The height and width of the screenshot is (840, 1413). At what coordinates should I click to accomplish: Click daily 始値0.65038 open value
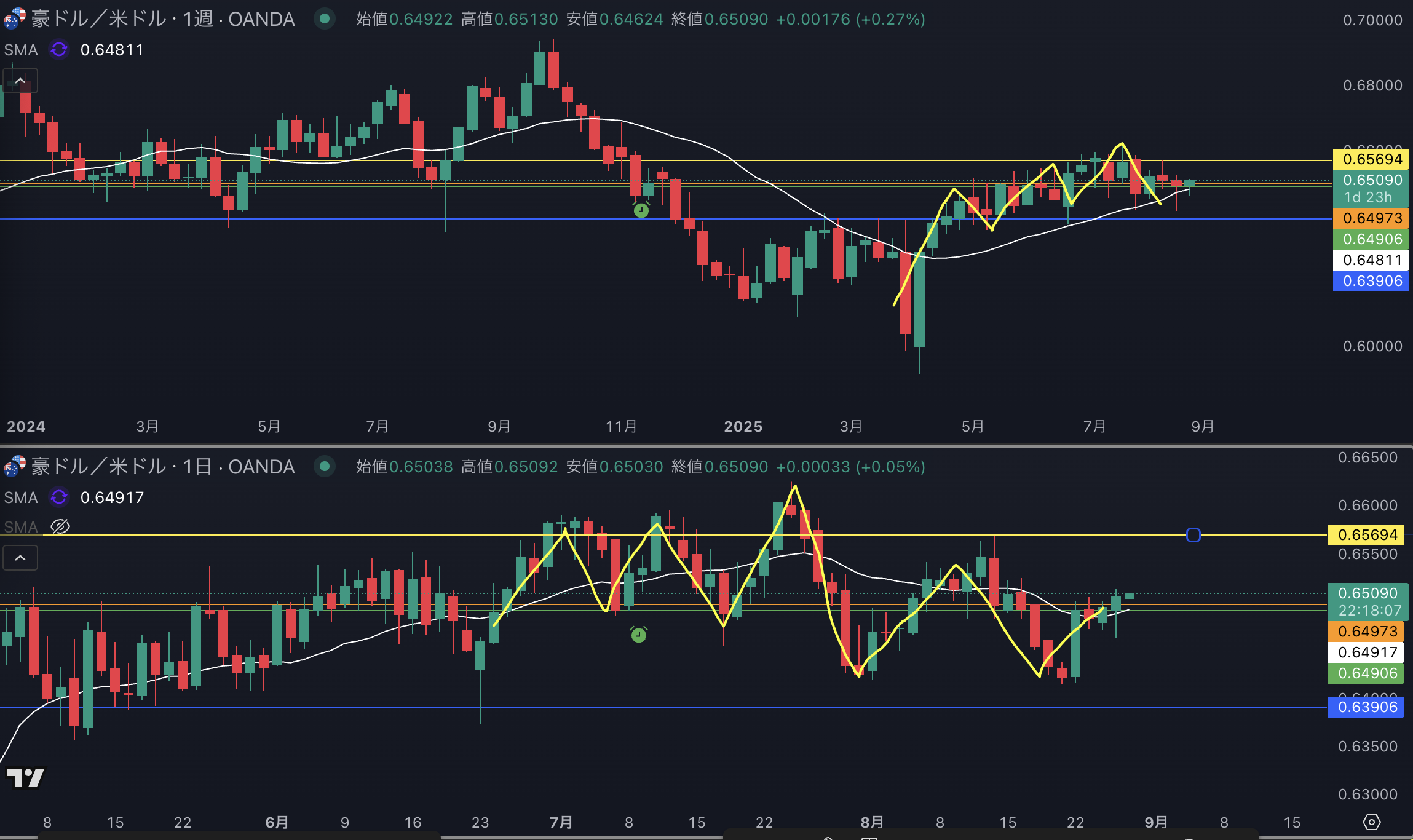[x=404, y=467]
